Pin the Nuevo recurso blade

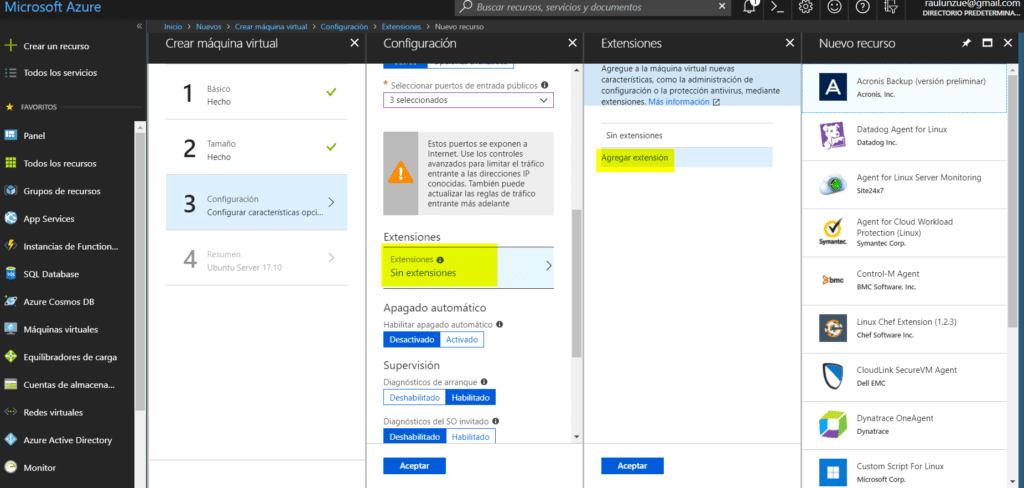pos(965,44)
